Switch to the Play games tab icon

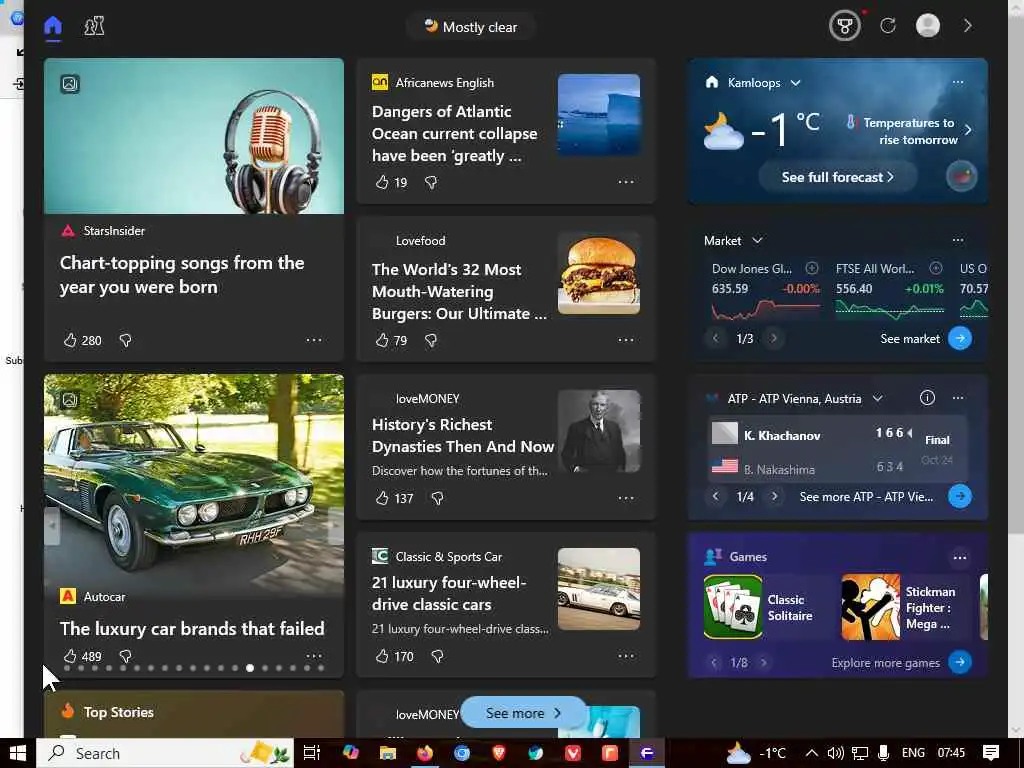[x=94, y=26]
